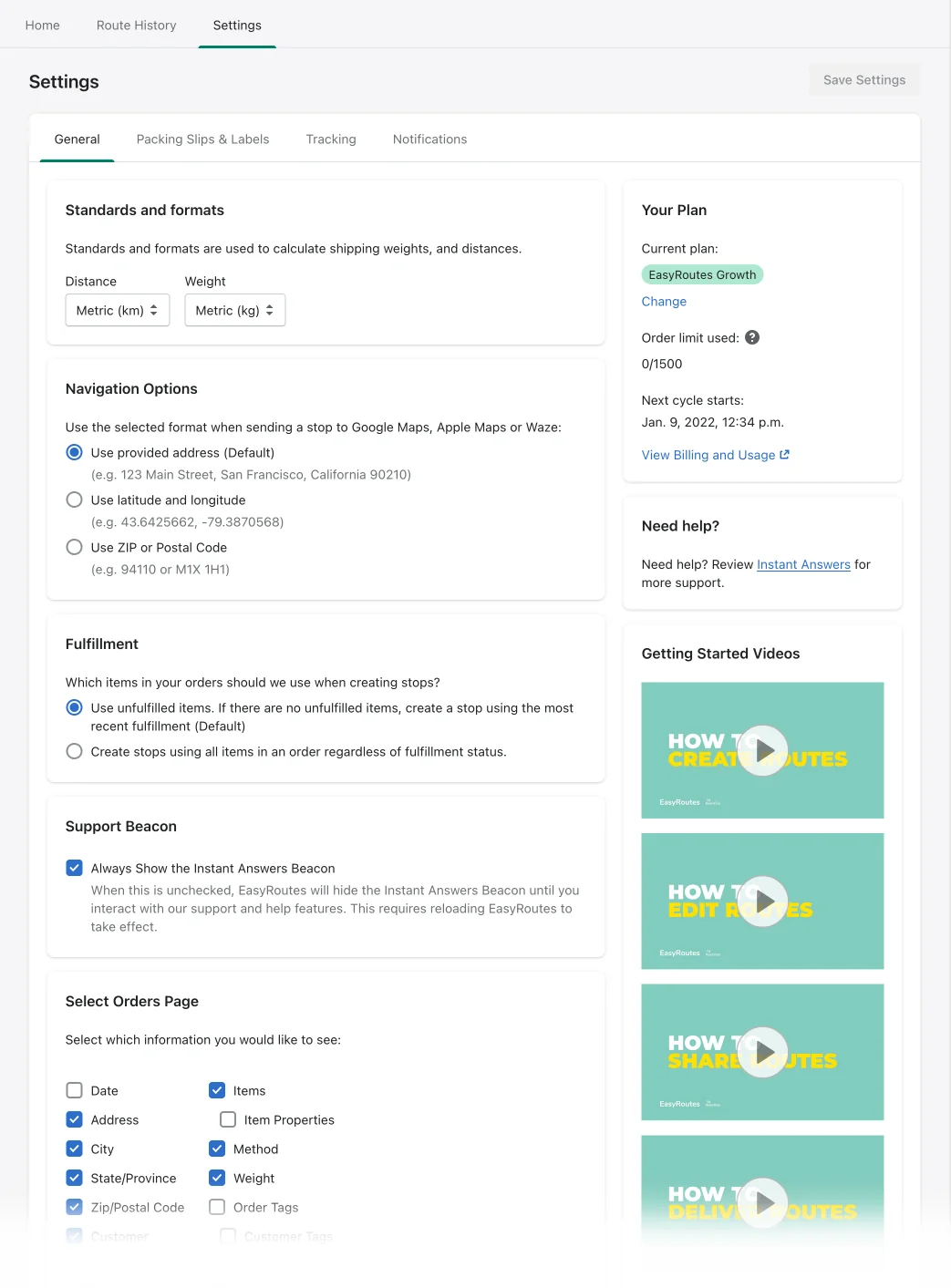Select Use provided address (Default) option
The image size is (951, 1288).
coord(75,452)
